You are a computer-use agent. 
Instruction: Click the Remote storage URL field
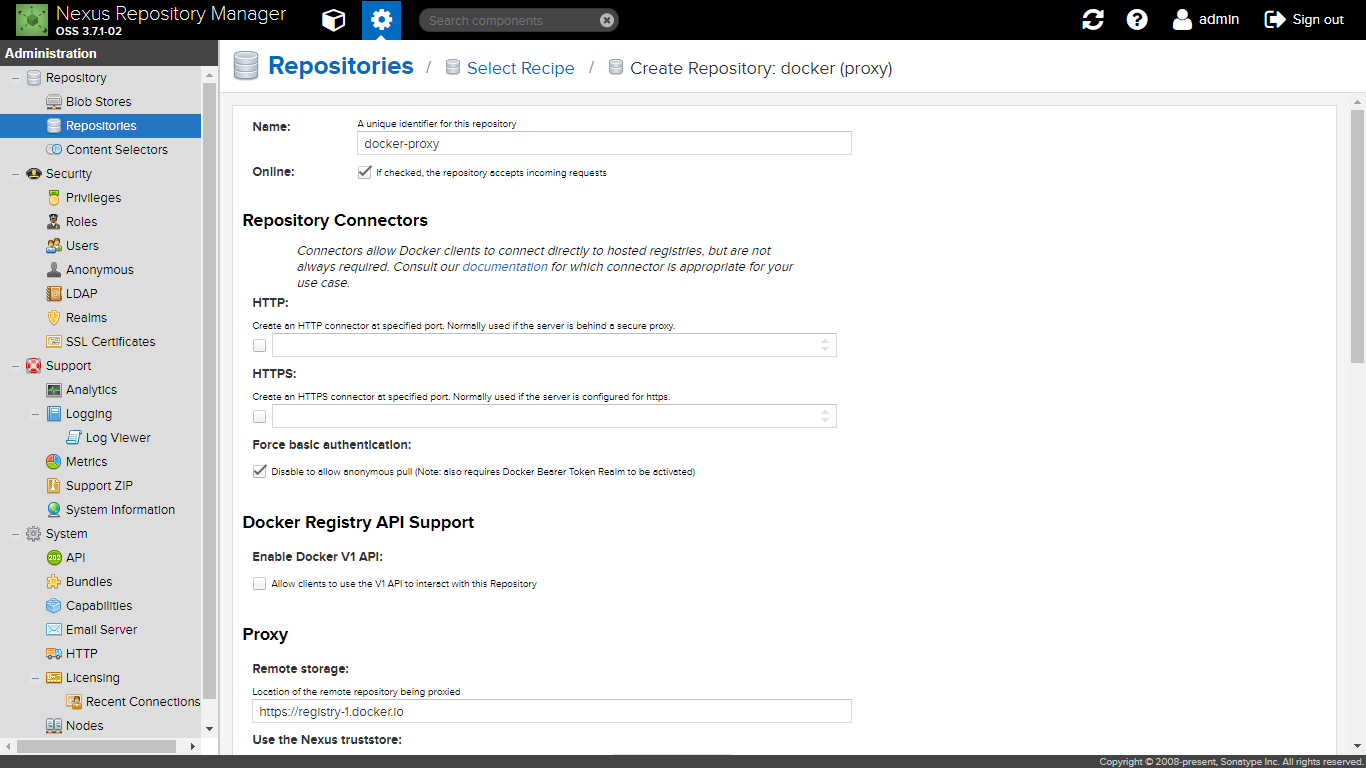(552, 711)
